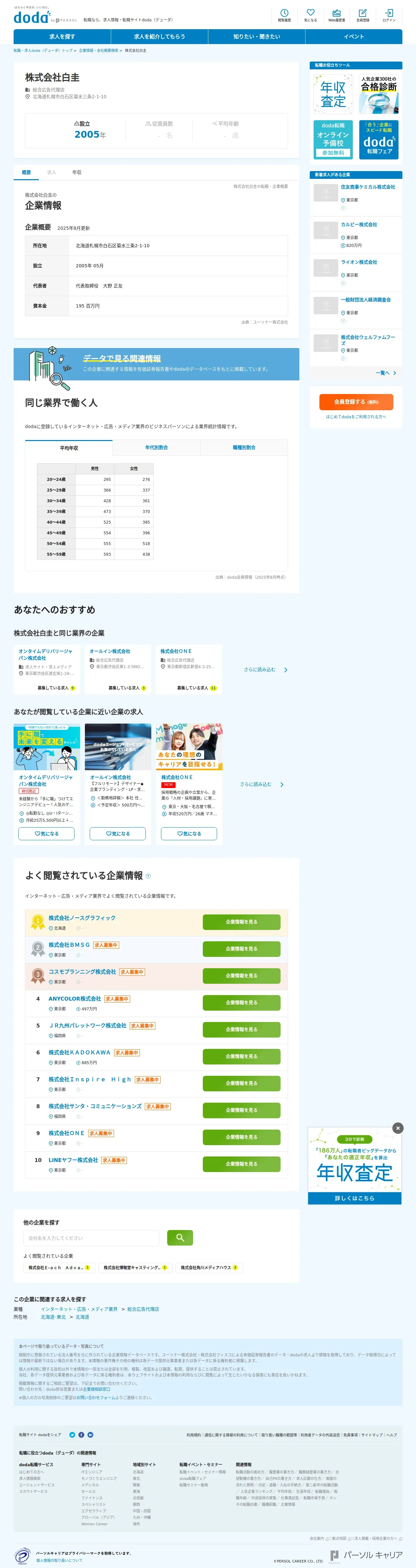Open the 気になる heart icon in header
The height and width of the screenshot is (1568, 416).
pyautogui.click(x=310, y=15)
